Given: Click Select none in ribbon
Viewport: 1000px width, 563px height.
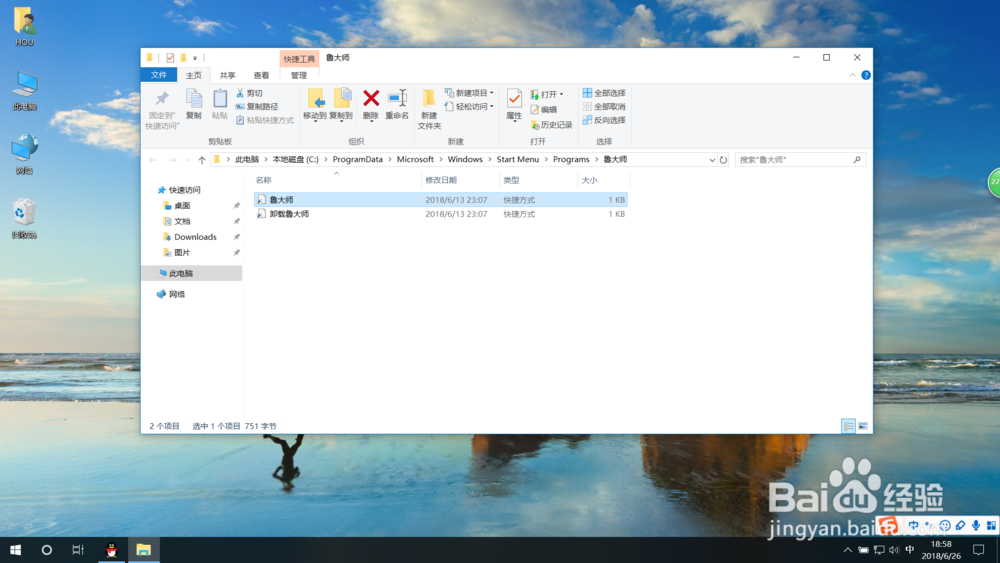Looking at the screenshot, I should pos(604,106).
